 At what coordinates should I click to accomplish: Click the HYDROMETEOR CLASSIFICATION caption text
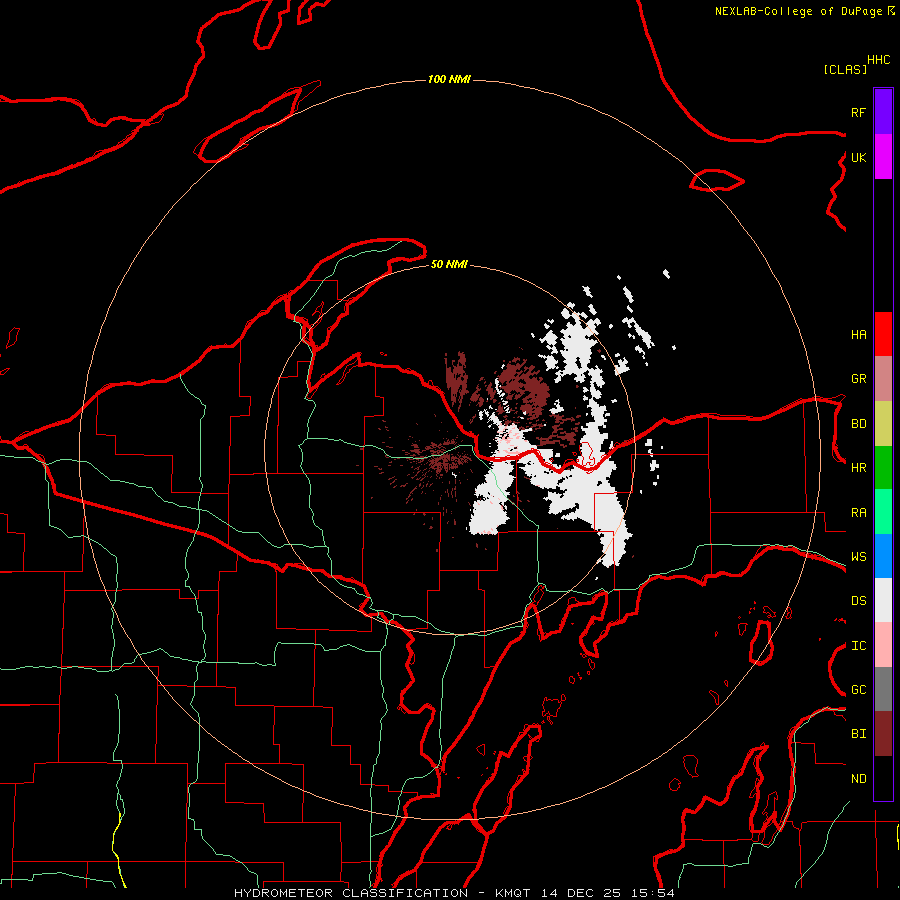[351, 893]
